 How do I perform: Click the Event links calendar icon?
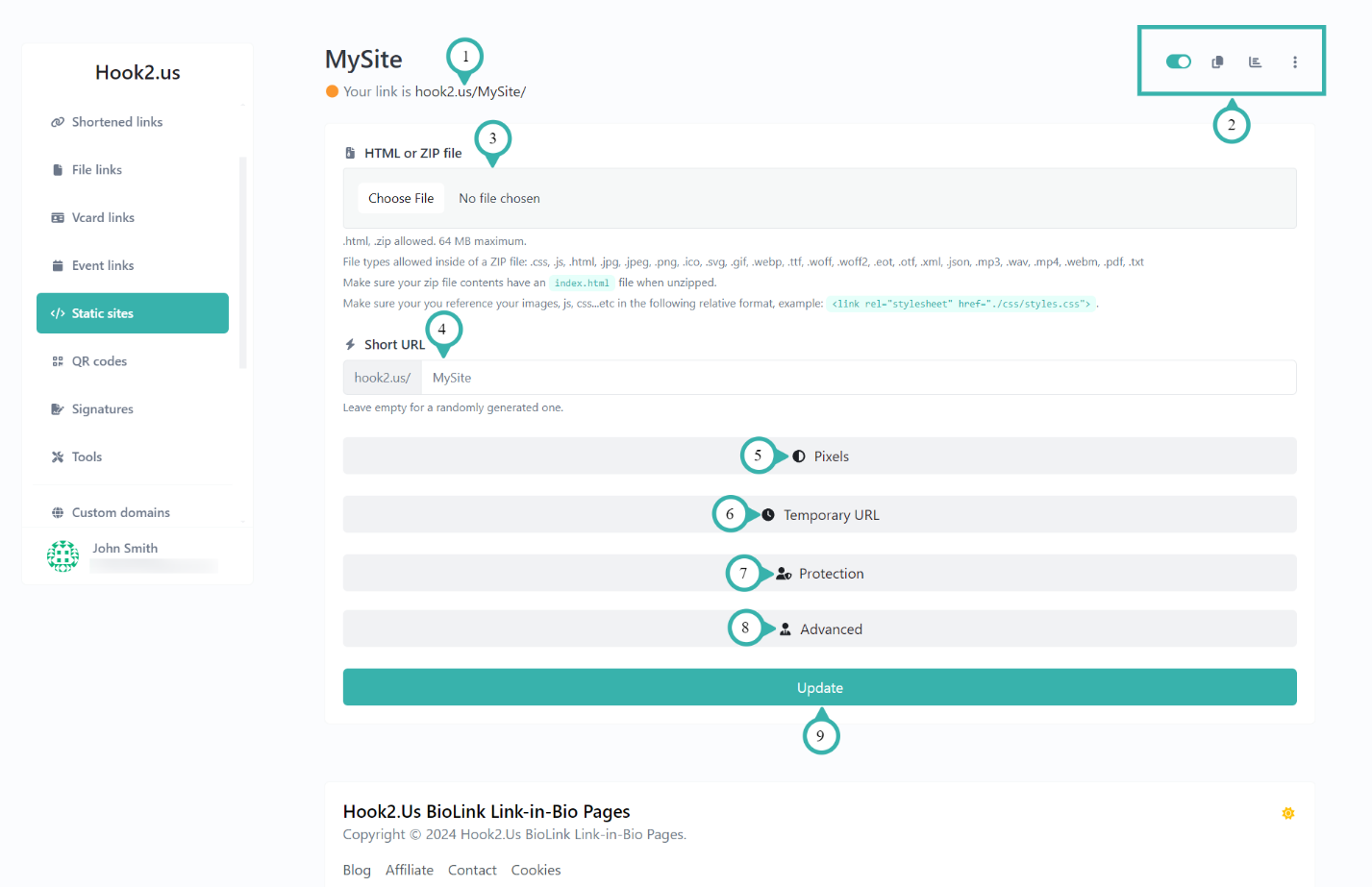pos(59,265)
